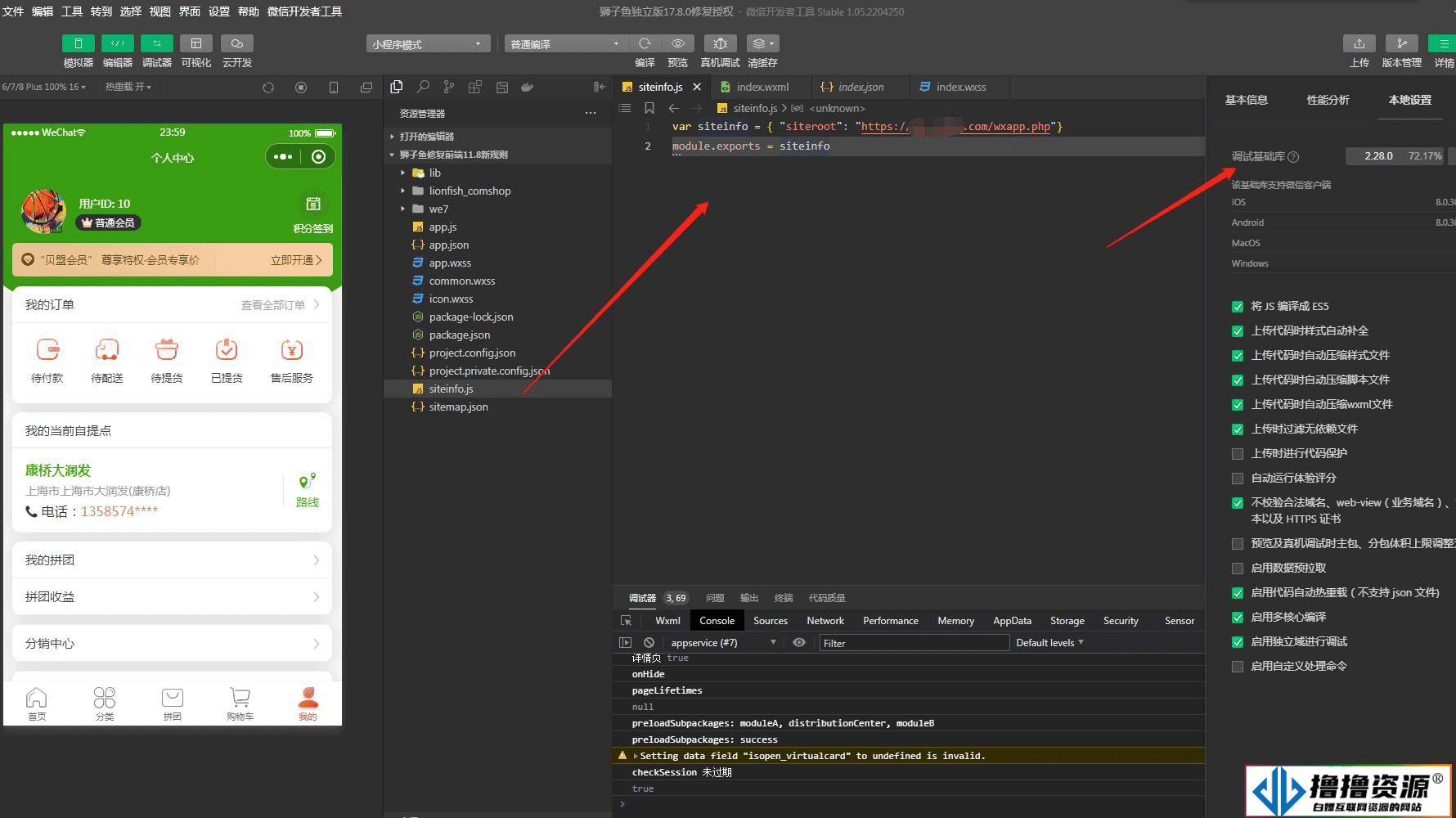Expand the lionfish_comshop folder

(470, 191)
